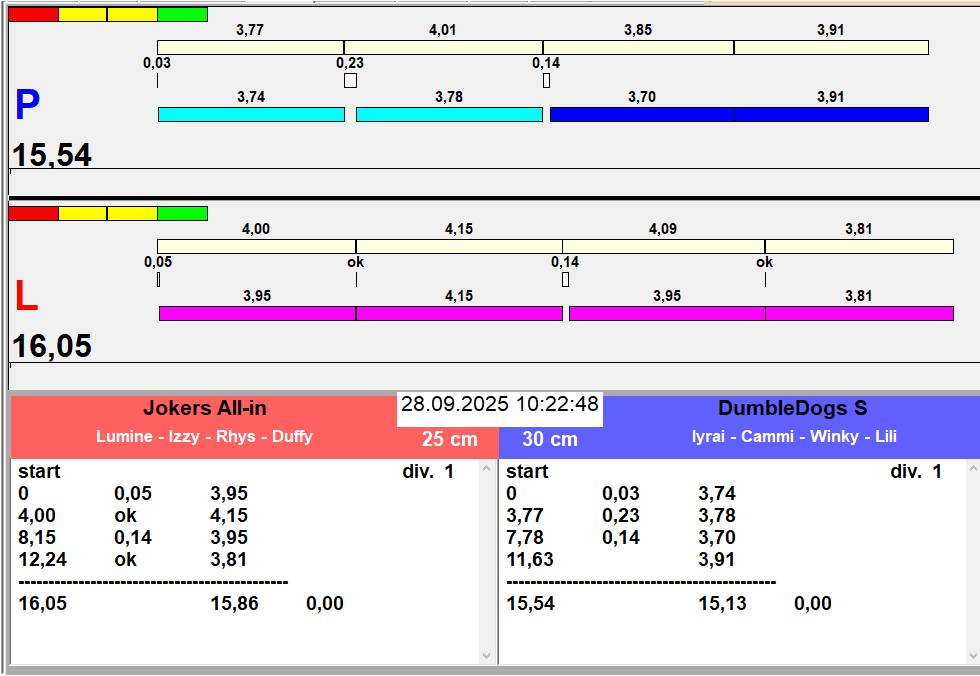Click the Lumine - Izzy - Rhys - Duffy lineup
The height and width of the screenshot is (676, 980).
(x=204, y=436)
